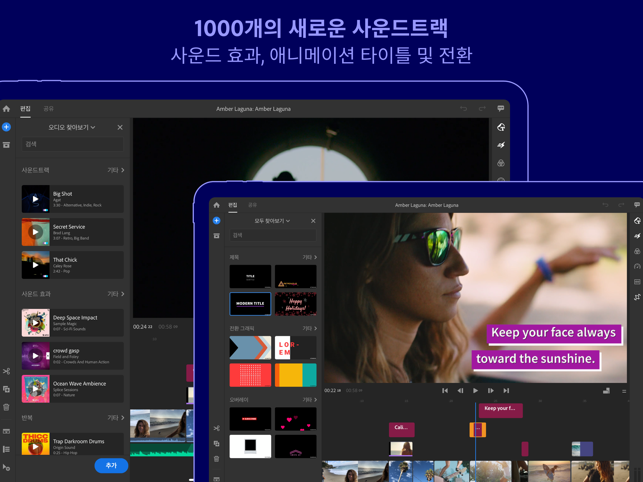
Task: Open the Transform crop icon in the front window
Action: [637, 297]
